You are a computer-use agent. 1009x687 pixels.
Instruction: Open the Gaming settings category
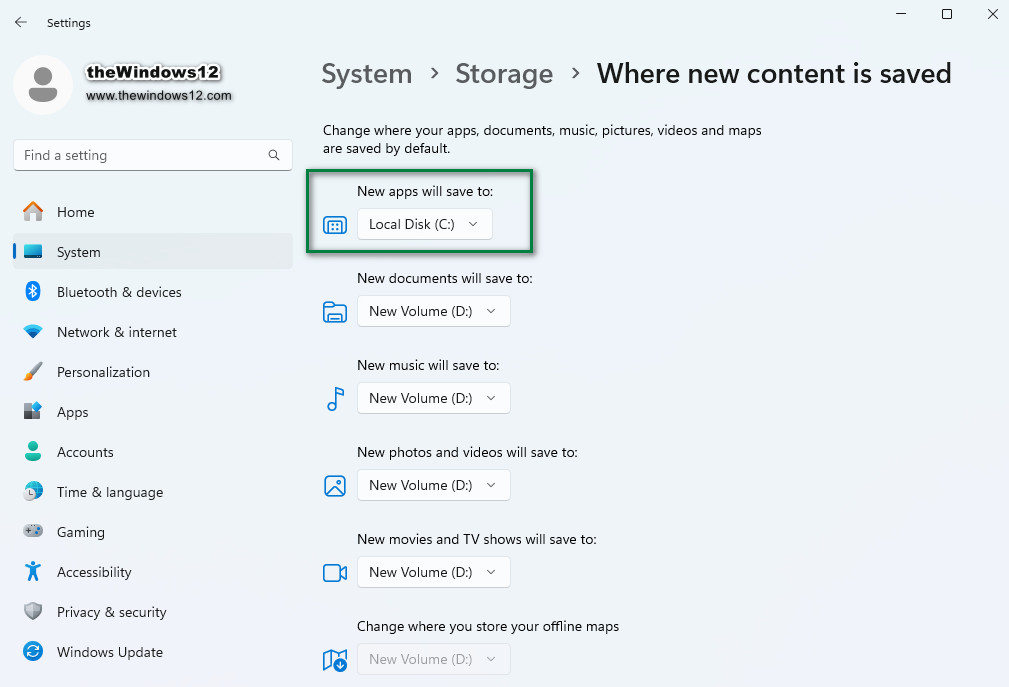pos(153,531)
